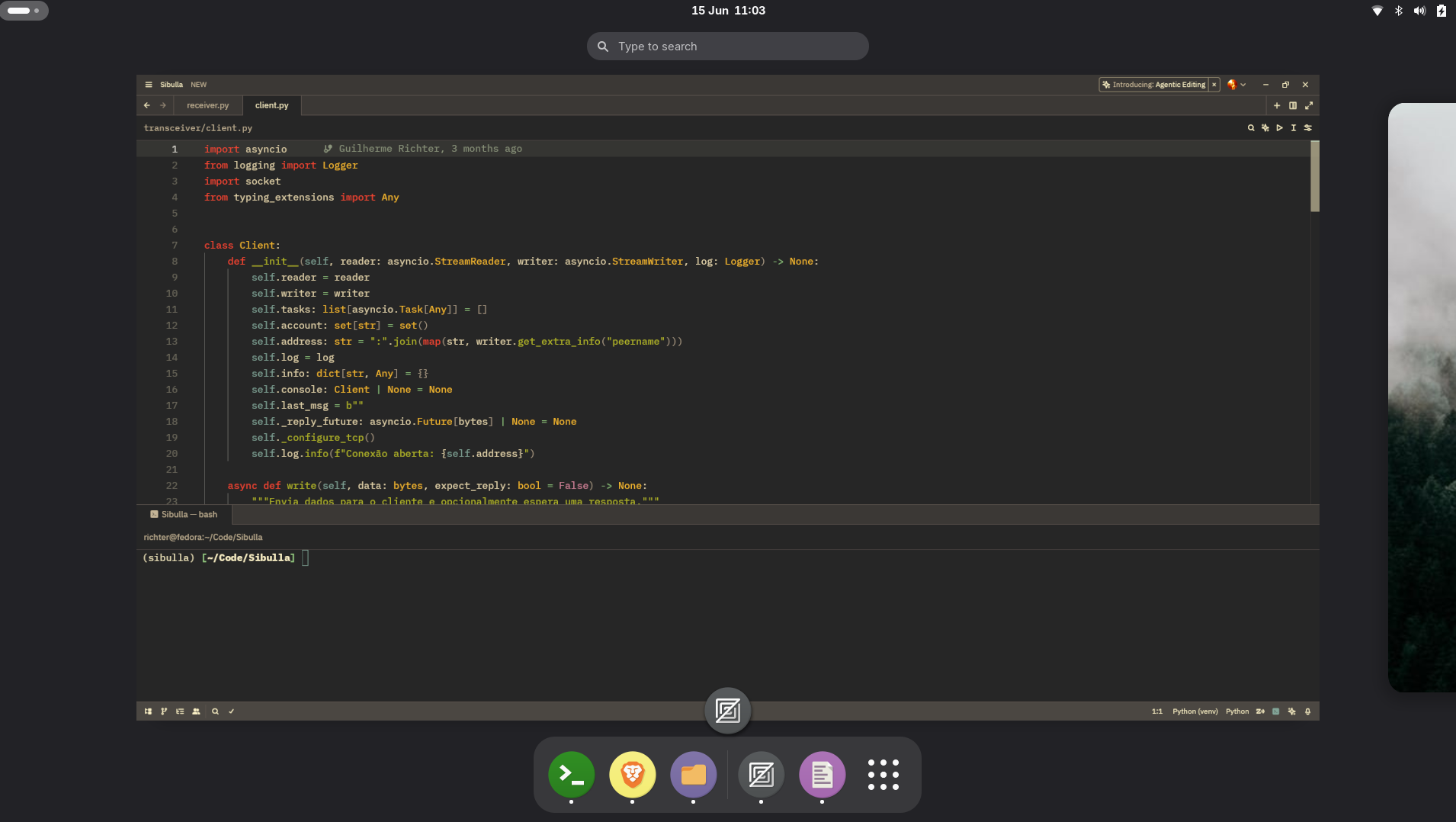Toggle the selections cursor icon
The image size is (1456, 822).
(1294, 128)
